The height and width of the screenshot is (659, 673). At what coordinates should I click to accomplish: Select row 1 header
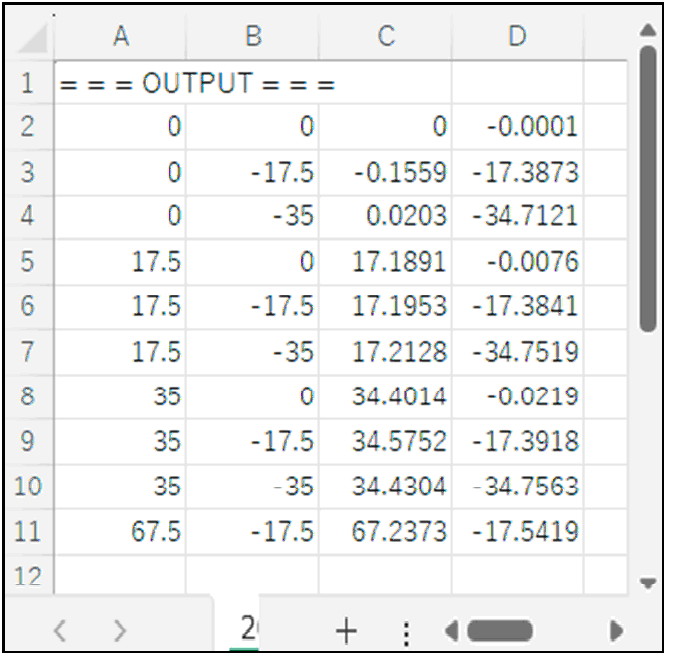tap(29, 82)
